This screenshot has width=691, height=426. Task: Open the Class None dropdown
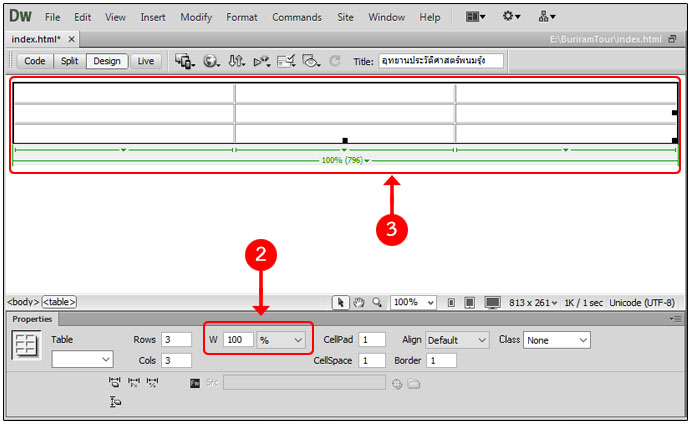[556, 340]
